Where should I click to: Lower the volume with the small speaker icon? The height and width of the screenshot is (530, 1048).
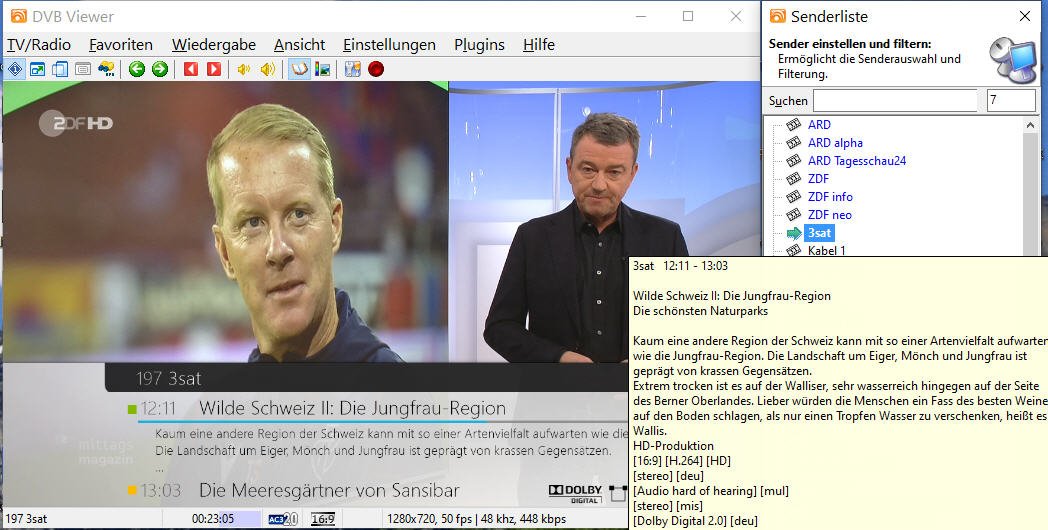243,69
